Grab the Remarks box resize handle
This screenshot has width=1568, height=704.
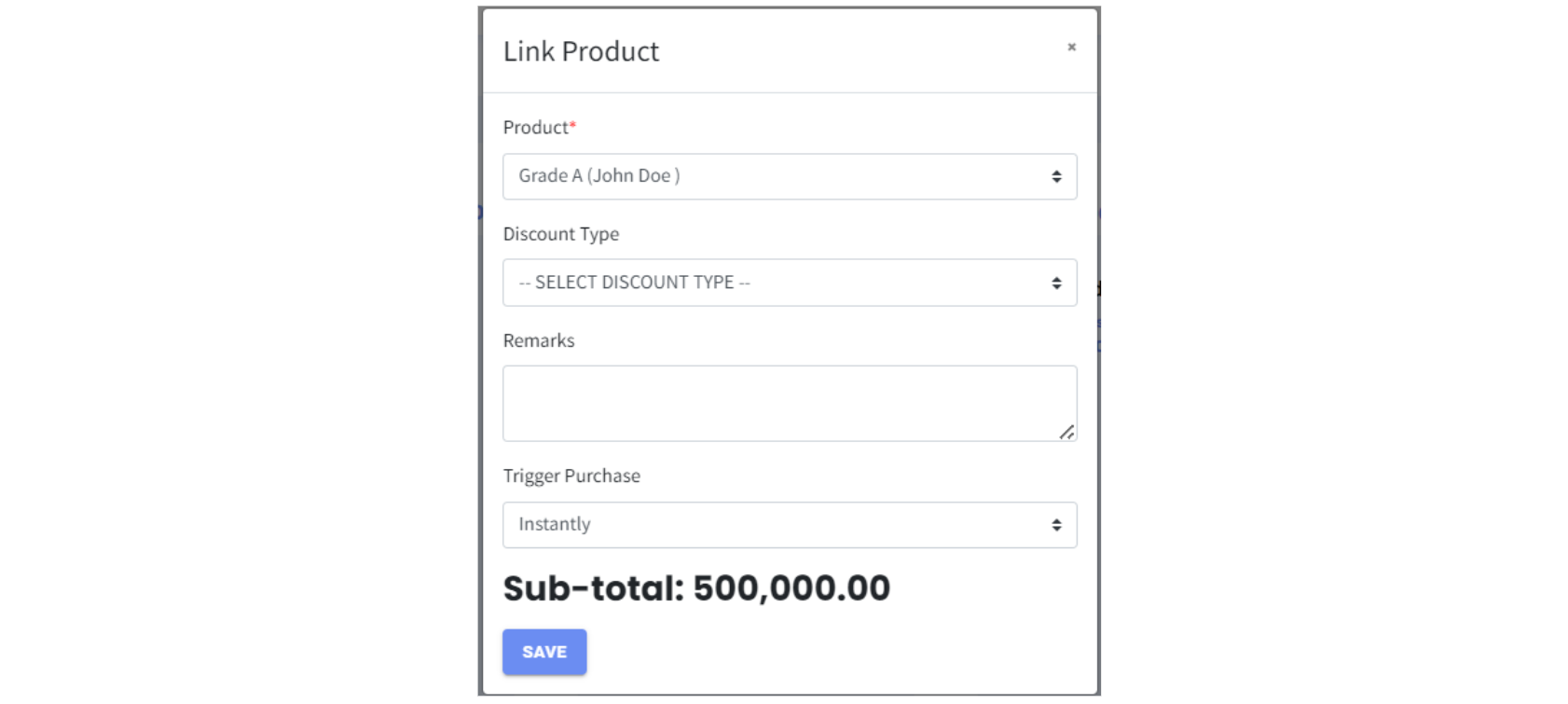point(1066,432)
